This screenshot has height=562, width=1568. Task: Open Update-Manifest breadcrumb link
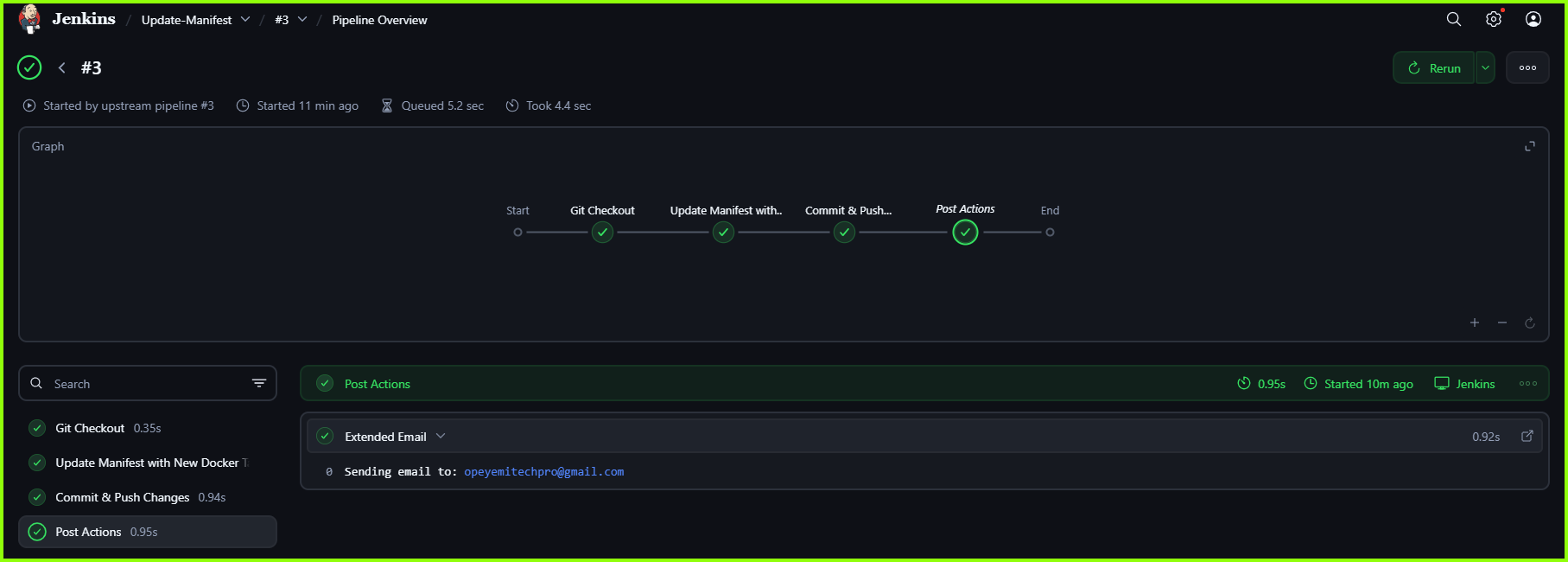click(187, 20)
